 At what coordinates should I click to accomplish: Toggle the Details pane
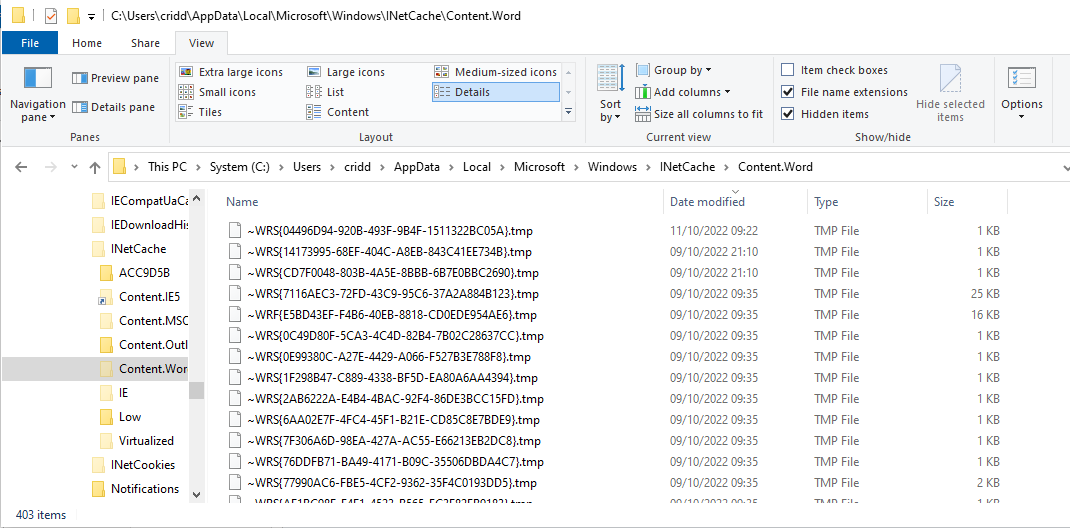[114, 107]
